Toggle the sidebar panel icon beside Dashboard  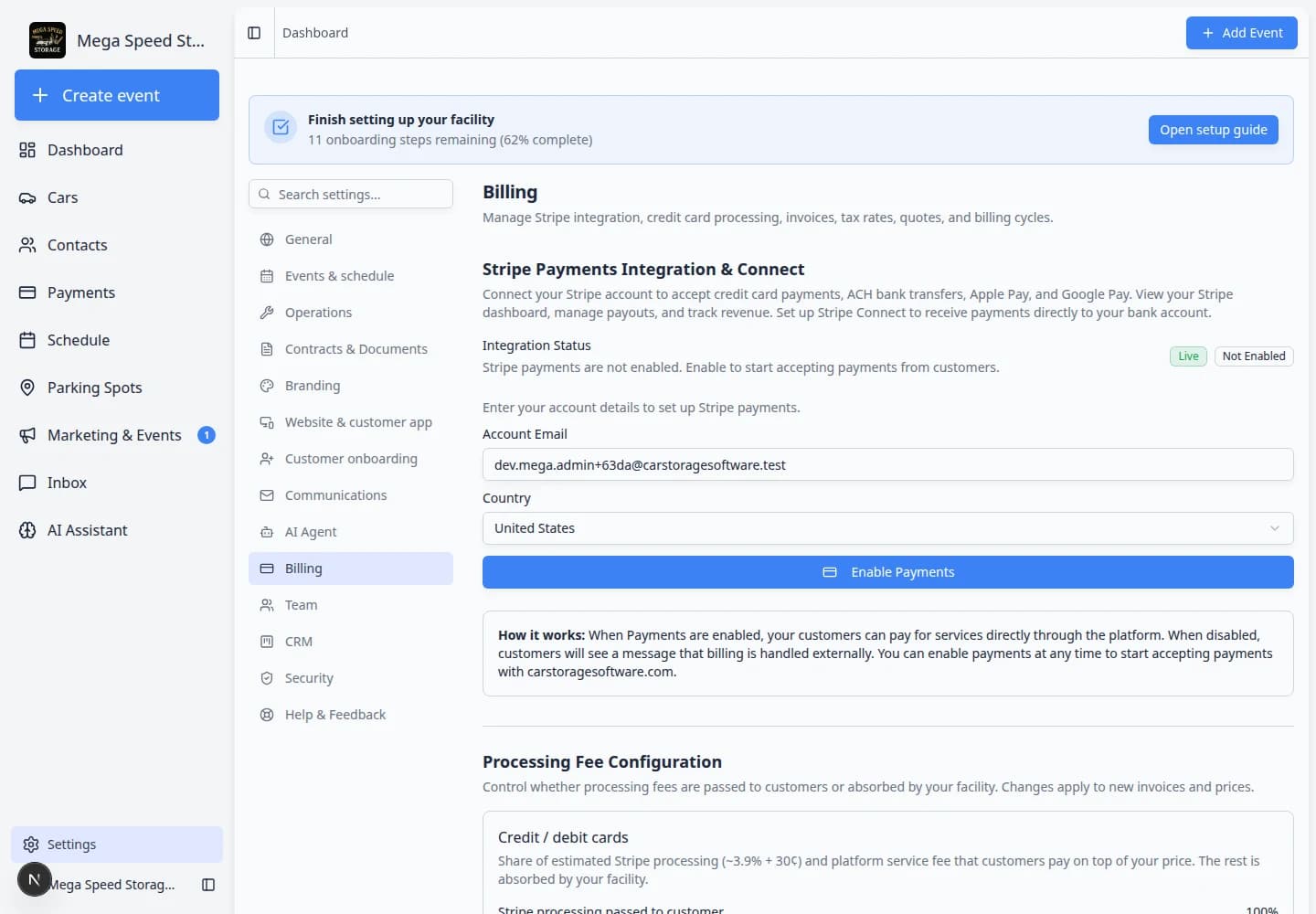254,33
